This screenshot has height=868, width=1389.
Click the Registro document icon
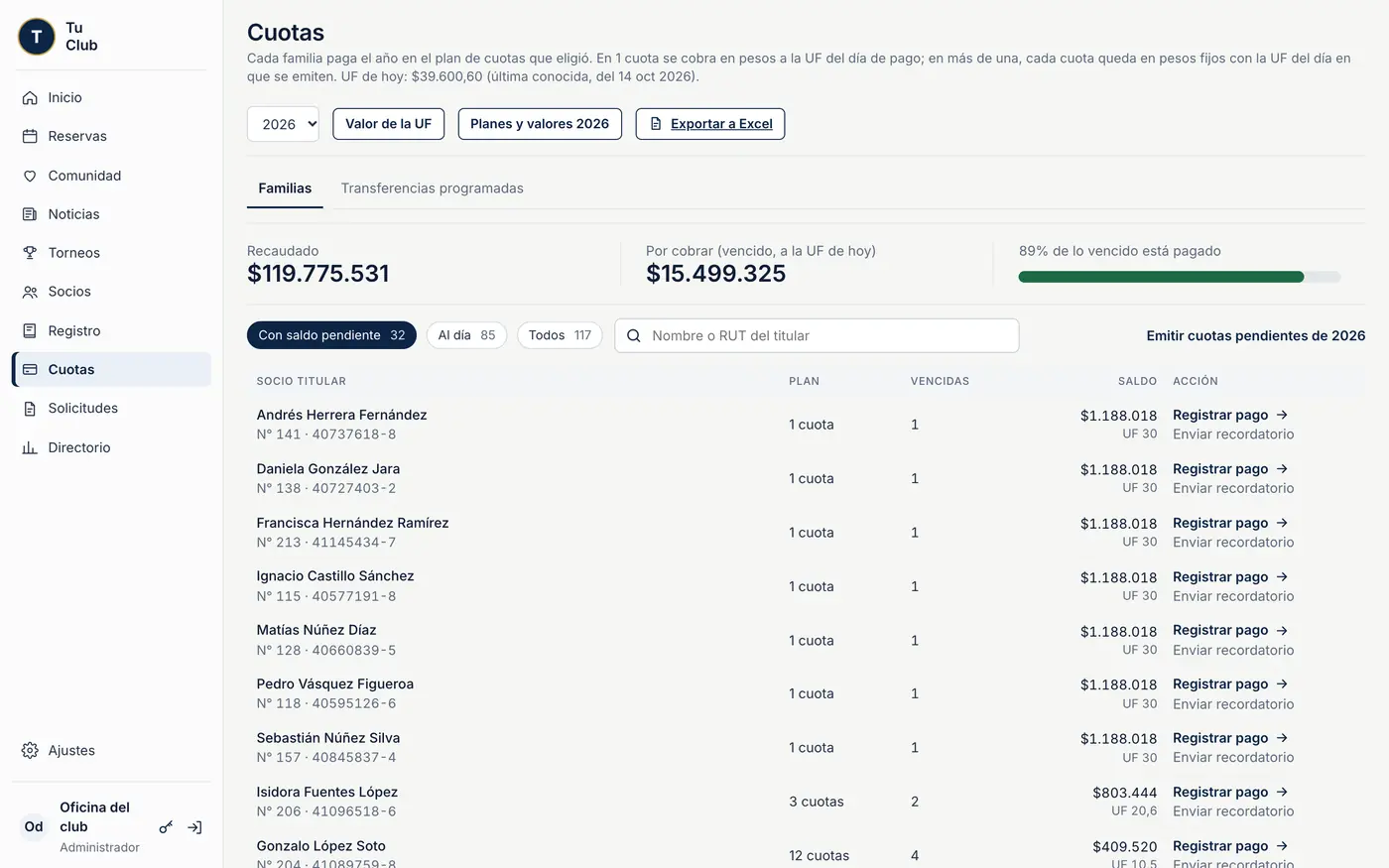(30, 330)
